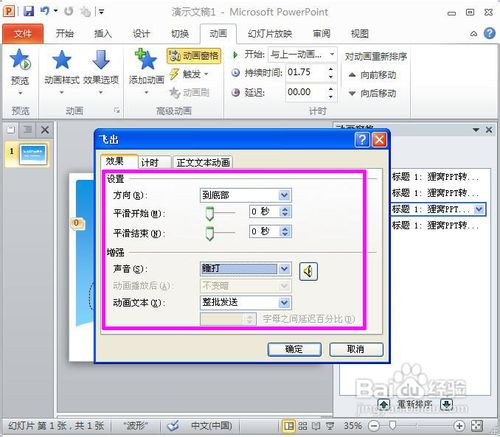Viewport: 500px width, 437px height.
Task: Click Move Earlier in reorder group
Action: coord(372,75)
